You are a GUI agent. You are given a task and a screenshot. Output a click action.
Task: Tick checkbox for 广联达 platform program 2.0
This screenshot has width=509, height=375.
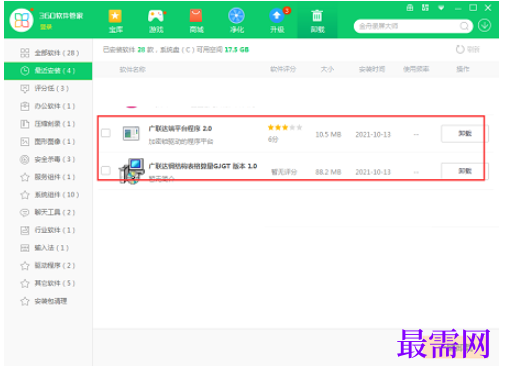click(106, 133)
